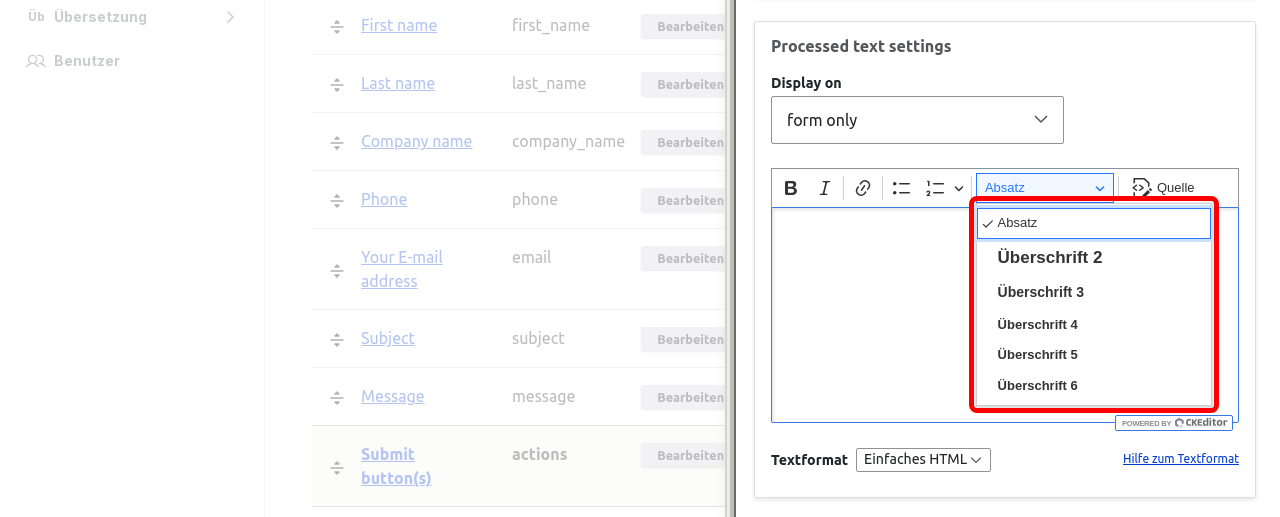Open the First name element link
The width and height of the screenshot is (1280, 517).
tap(399, 25)
